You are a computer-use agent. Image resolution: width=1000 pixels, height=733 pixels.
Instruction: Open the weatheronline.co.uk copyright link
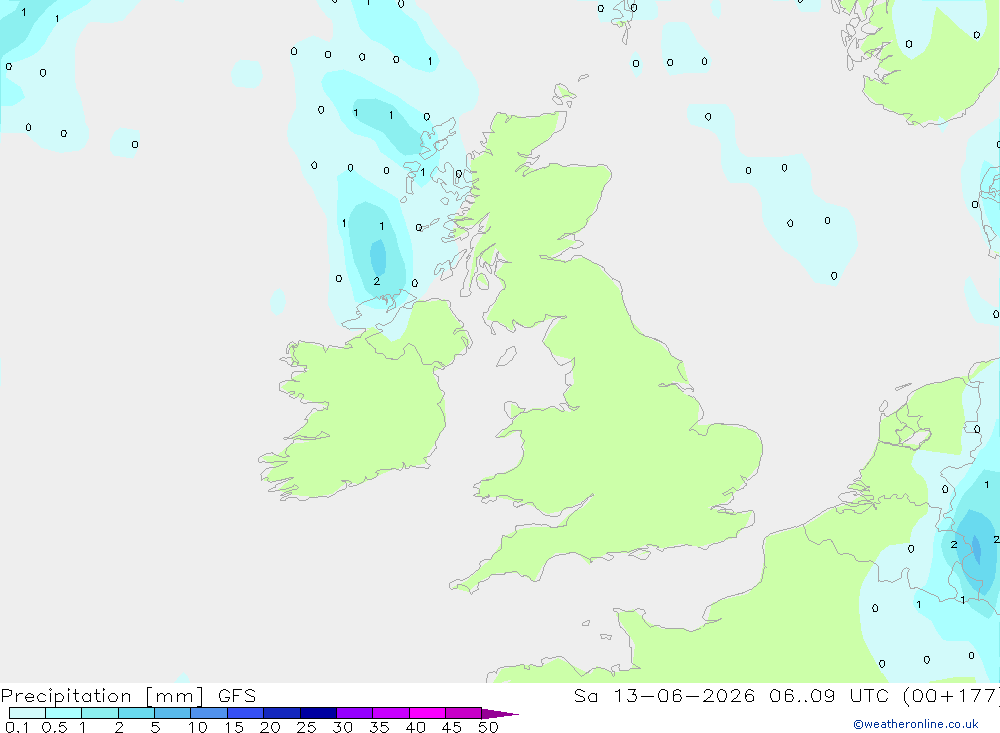pyautogui.click(x=916, y=724)
